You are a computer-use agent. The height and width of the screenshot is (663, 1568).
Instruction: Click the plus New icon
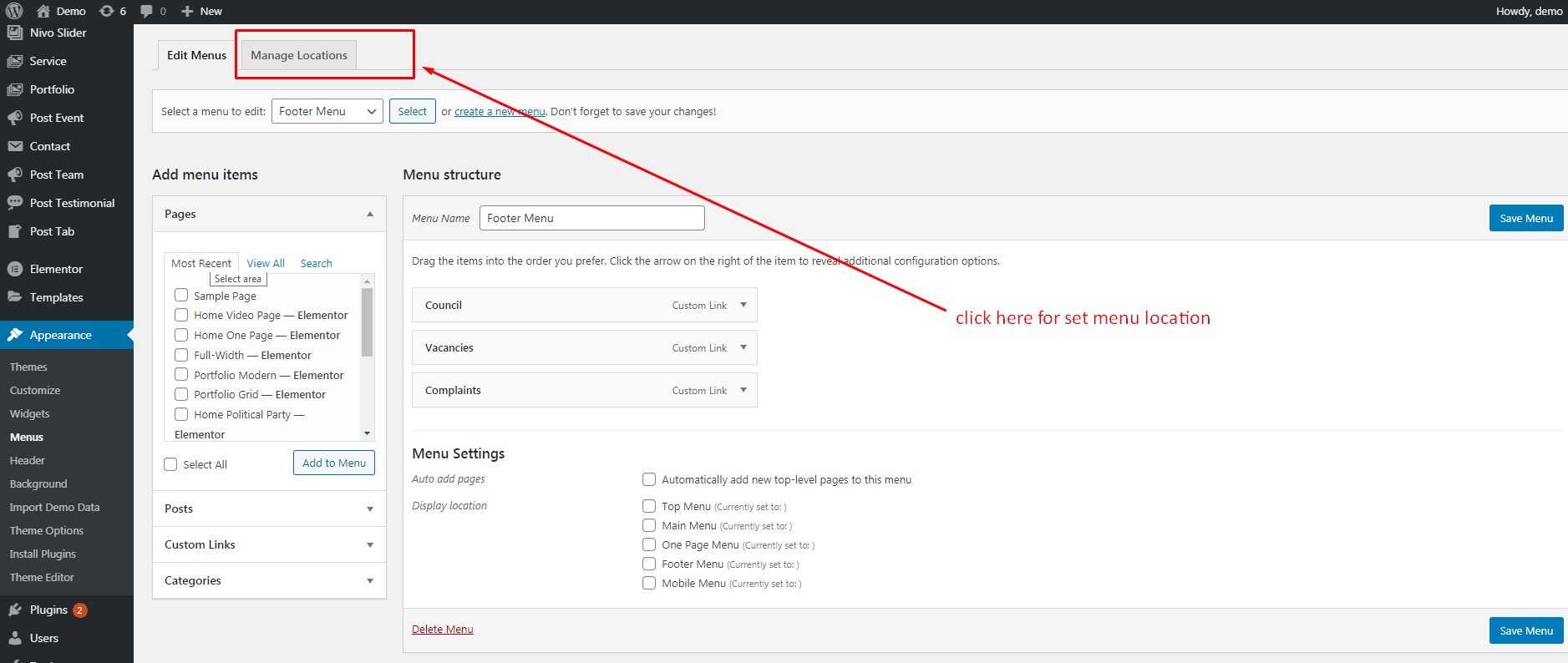(187, 11)
